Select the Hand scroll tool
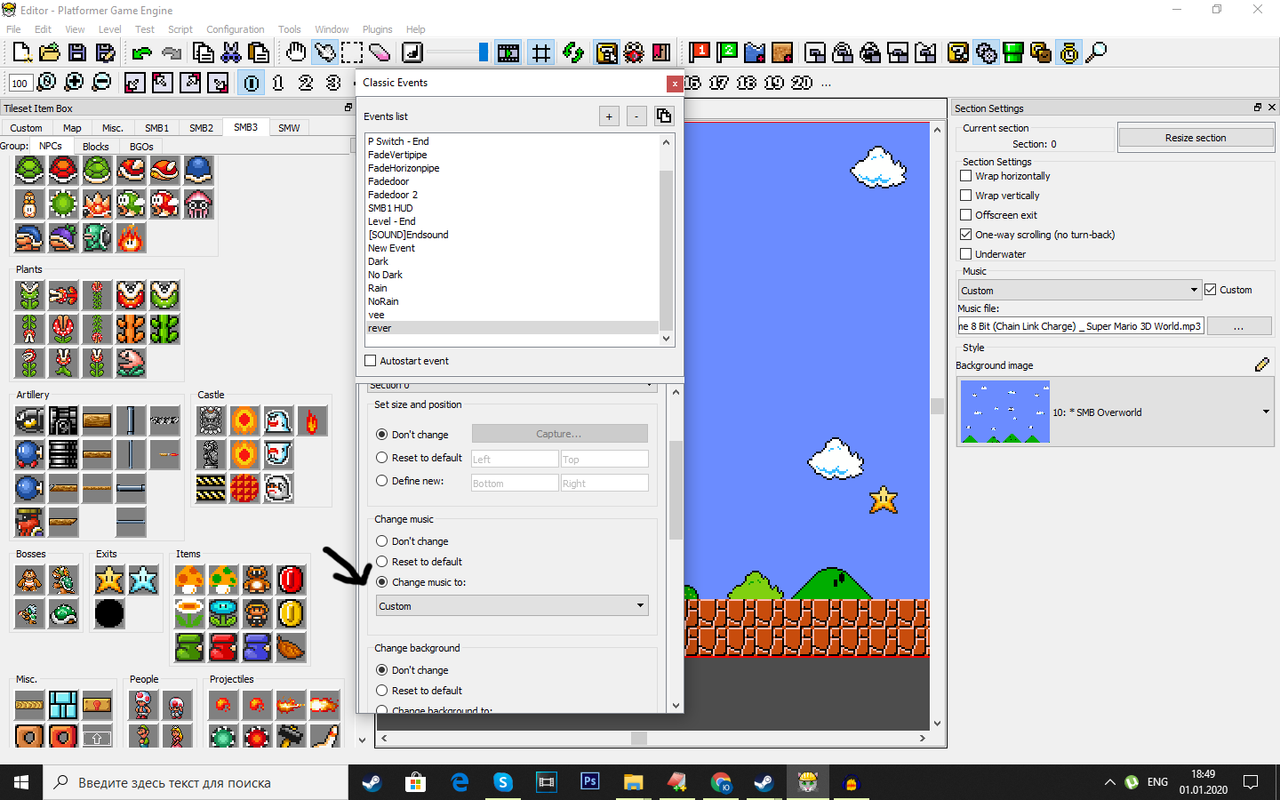The image size is (1280, 800). point(297,52)
